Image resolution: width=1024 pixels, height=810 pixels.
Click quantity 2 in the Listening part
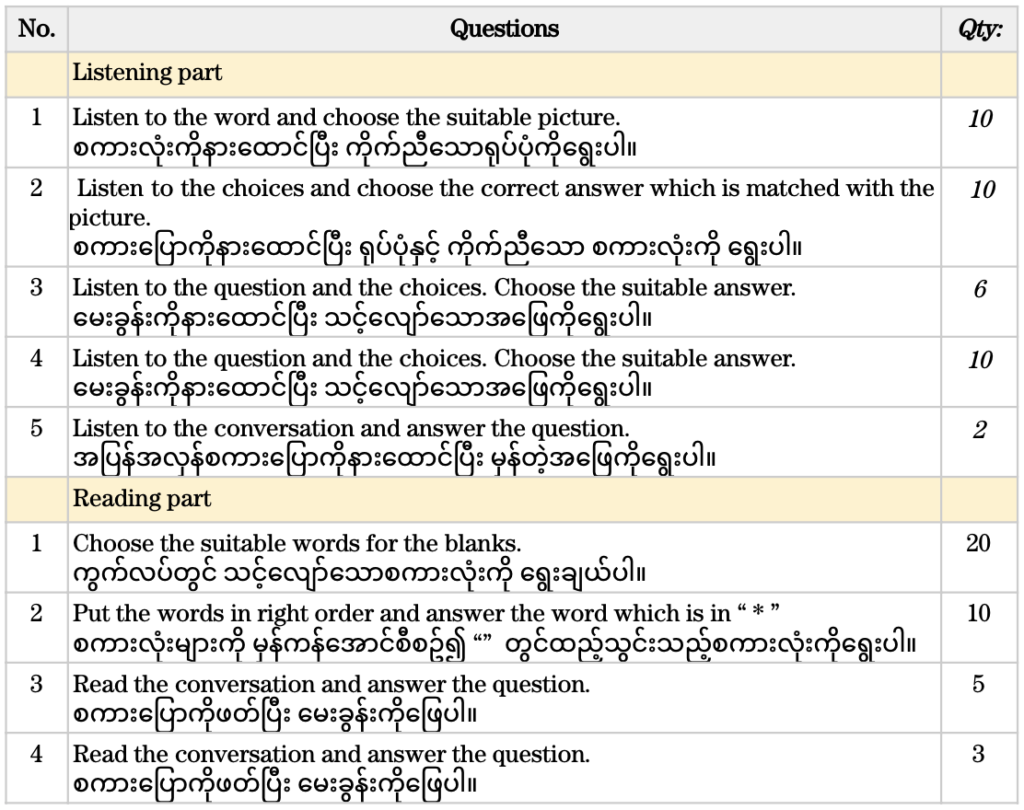click(979, 430)
